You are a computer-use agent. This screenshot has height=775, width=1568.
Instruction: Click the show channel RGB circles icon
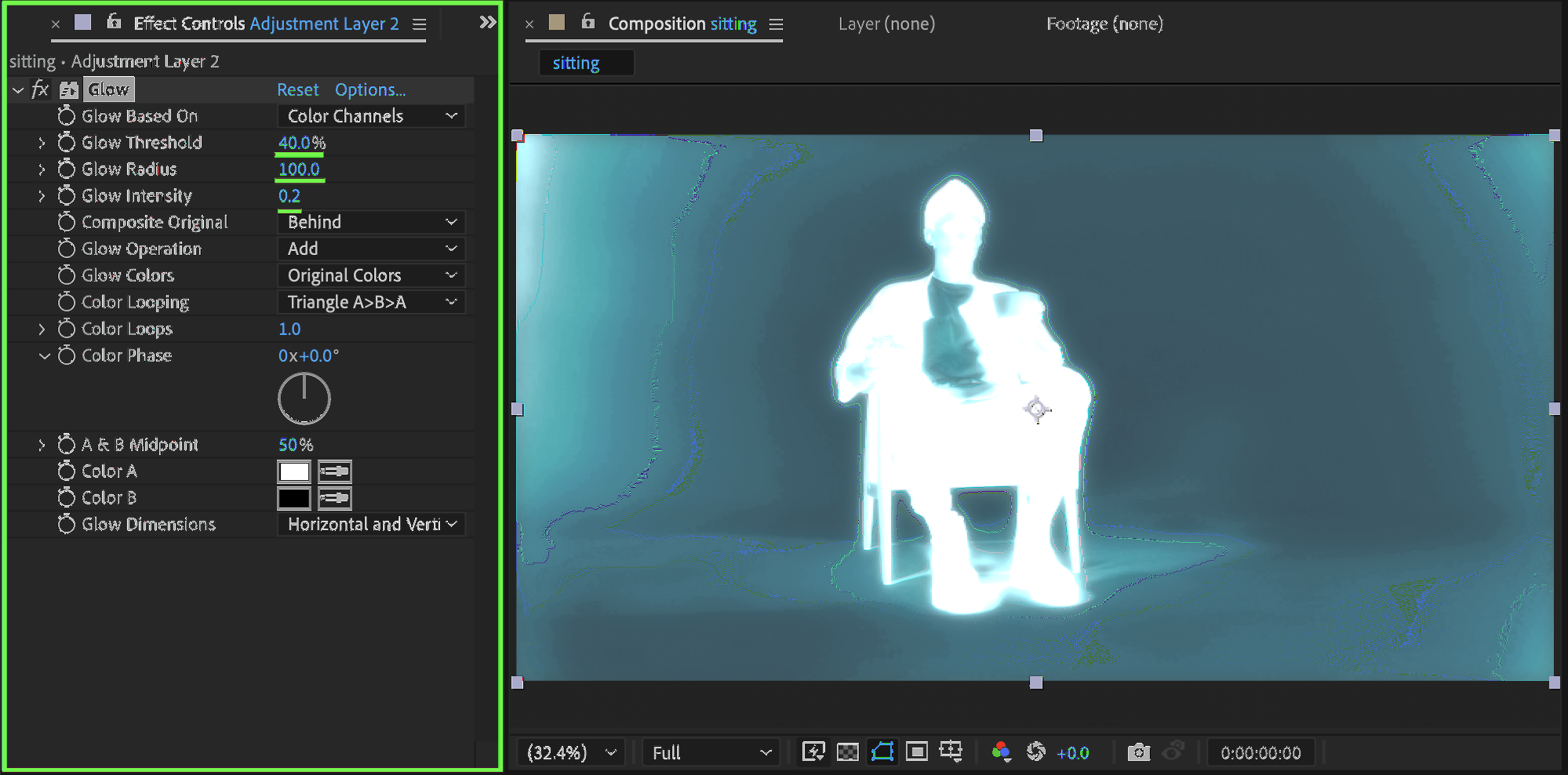point(1001,752)
